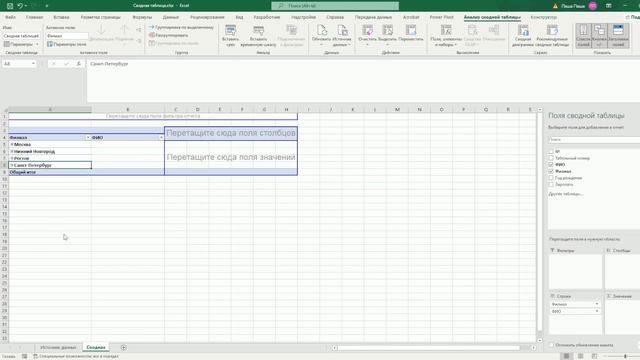
Task: Open the Данные ribbon tab
Action: point(171,17)
